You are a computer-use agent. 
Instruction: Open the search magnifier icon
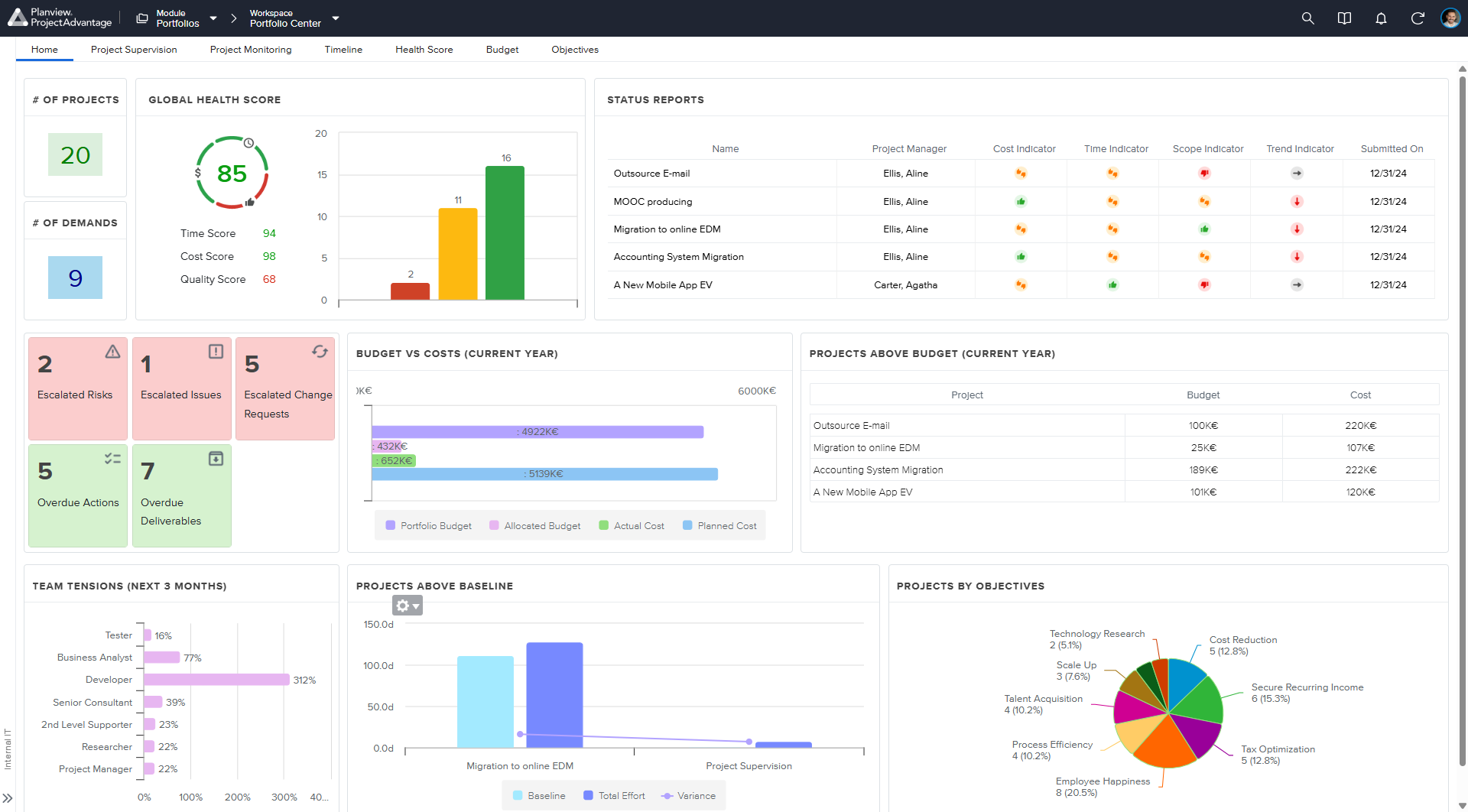click(1307, 18)
